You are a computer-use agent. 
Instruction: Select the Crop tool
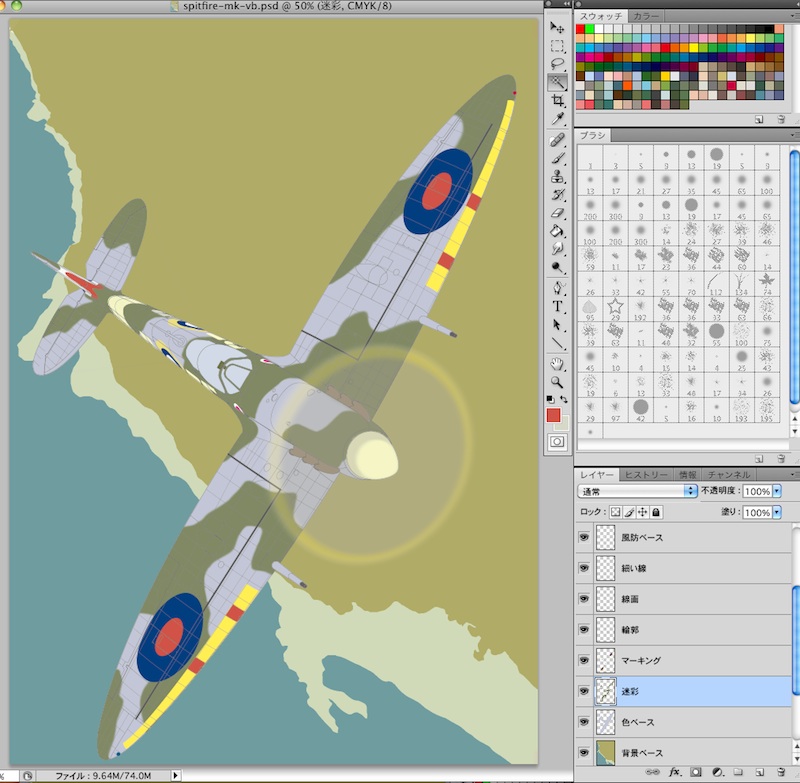[x=557, y=100]
